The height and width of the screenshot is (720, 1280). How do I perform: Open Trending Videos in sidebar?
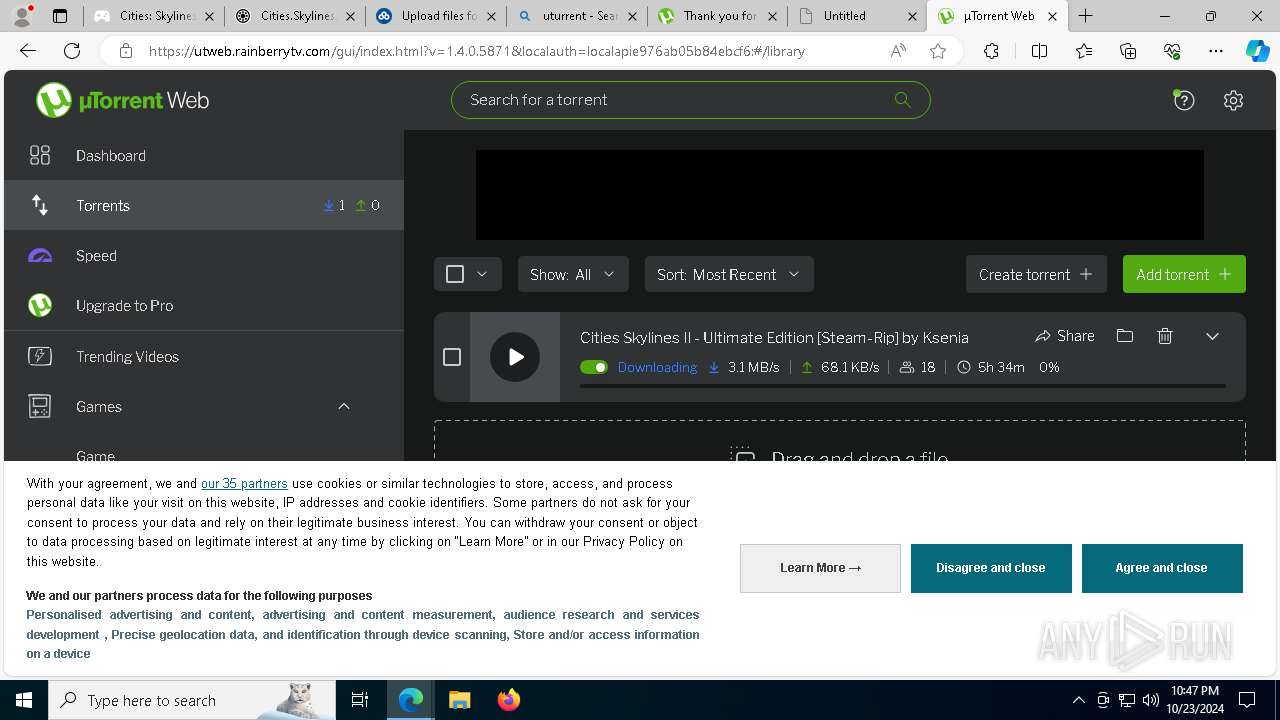point(204,356)
